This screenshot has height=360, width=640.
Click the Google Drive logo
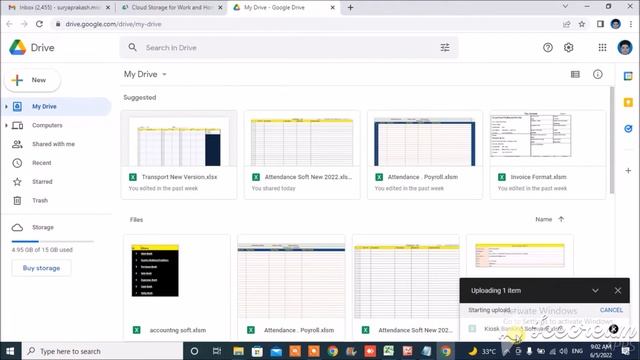[18, 48]
